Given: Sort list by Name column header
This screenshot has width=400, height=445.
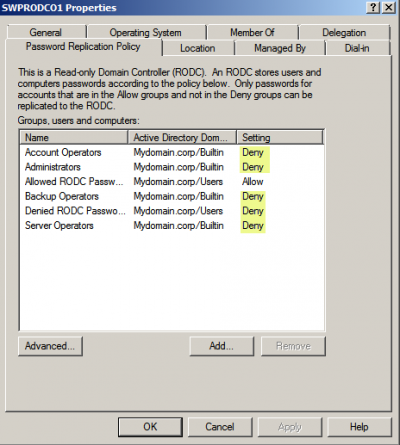Looking at the screenshot, I should (74, 137).
